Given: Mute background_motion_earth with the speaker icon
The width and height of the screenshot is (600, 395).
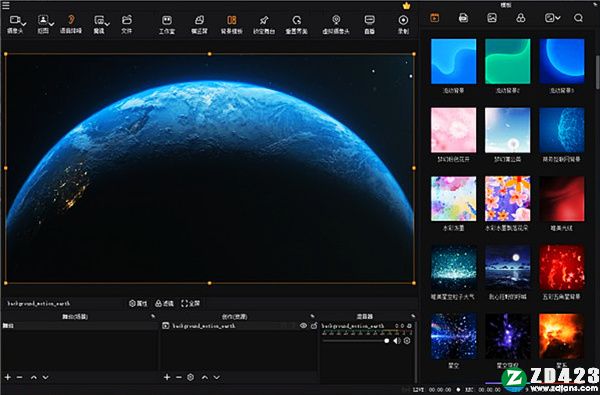Looking at the screenshot, I should pos(397,341).
